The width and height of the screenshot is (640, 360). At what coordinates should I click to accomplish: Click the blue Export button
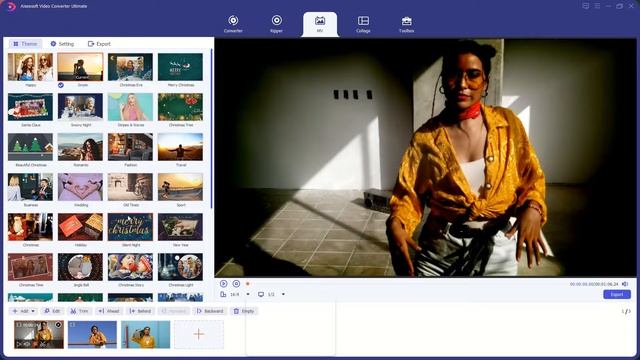tap(617, 294)
